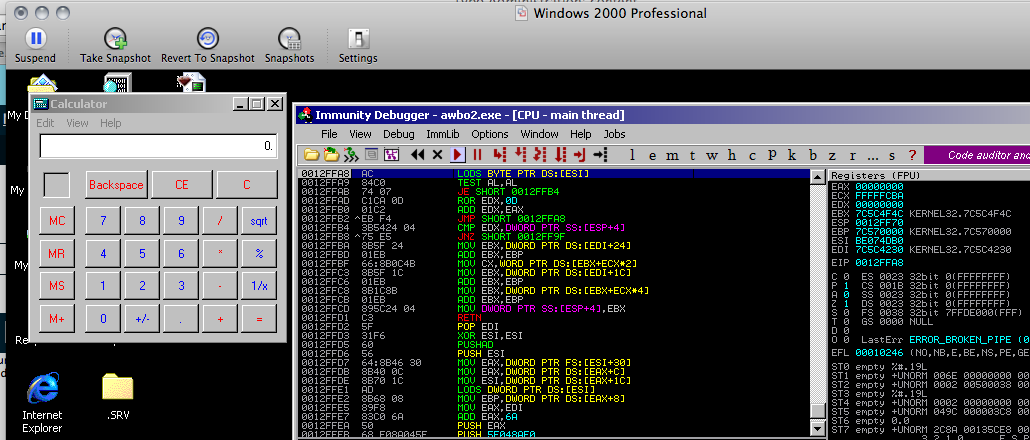Click the Trace Over toolbar icon
Screen dimensions: 1030x440
(x=560, y=155)
